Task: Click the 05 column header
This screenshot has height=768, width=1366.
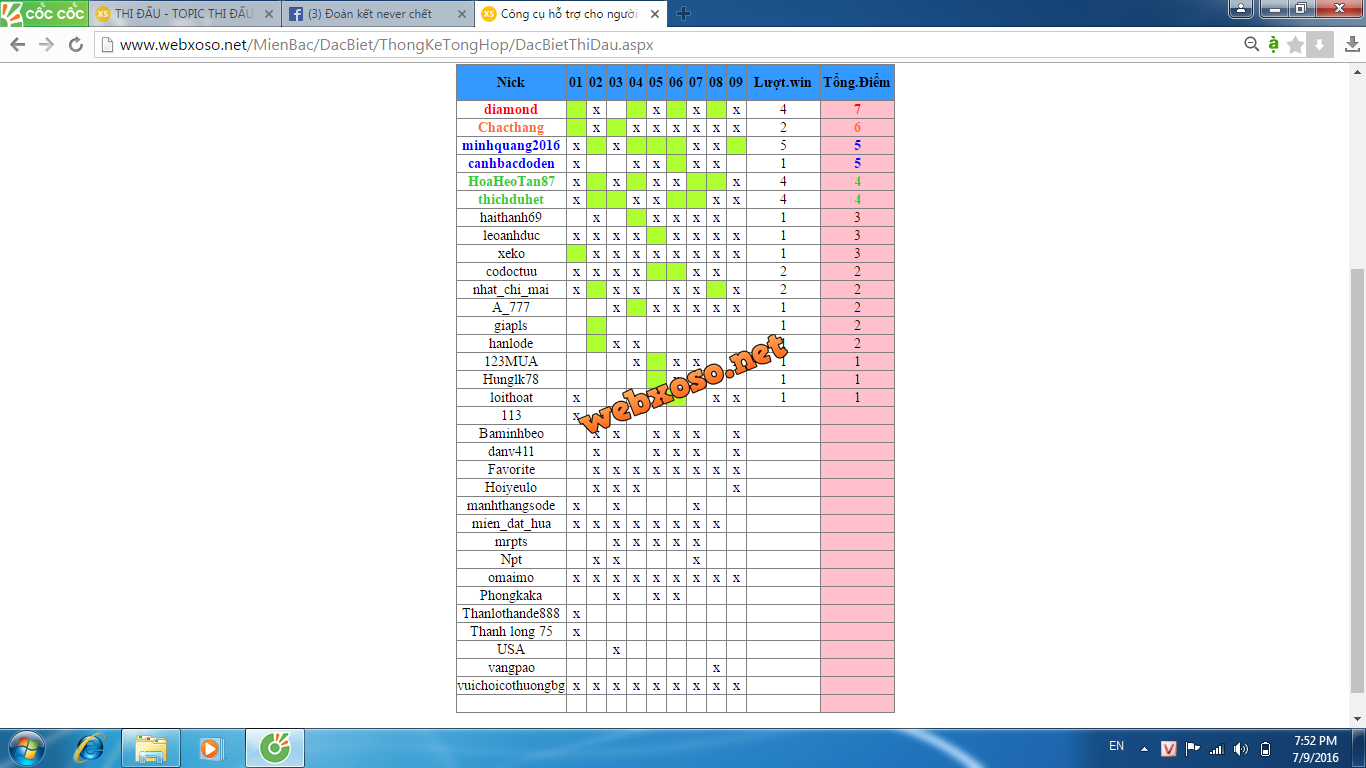Action: (656, 83)
